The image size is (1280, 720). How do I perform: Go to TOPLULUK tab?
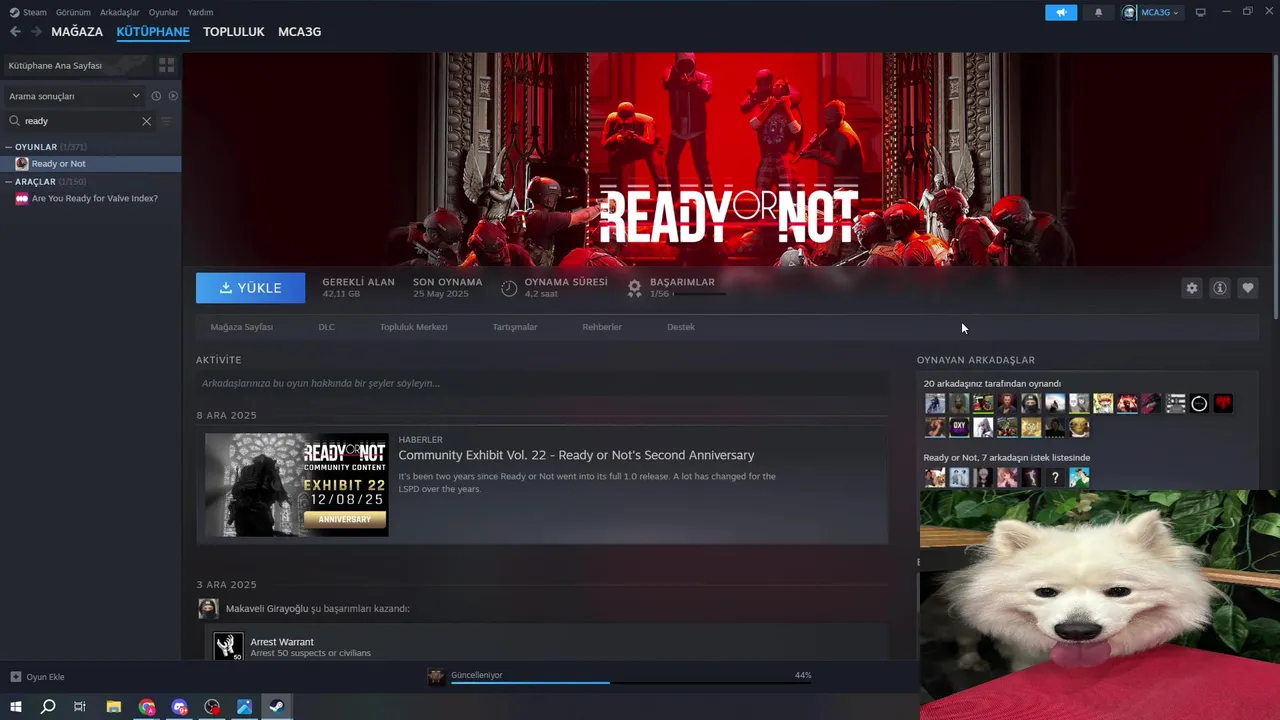click(234, 32)
